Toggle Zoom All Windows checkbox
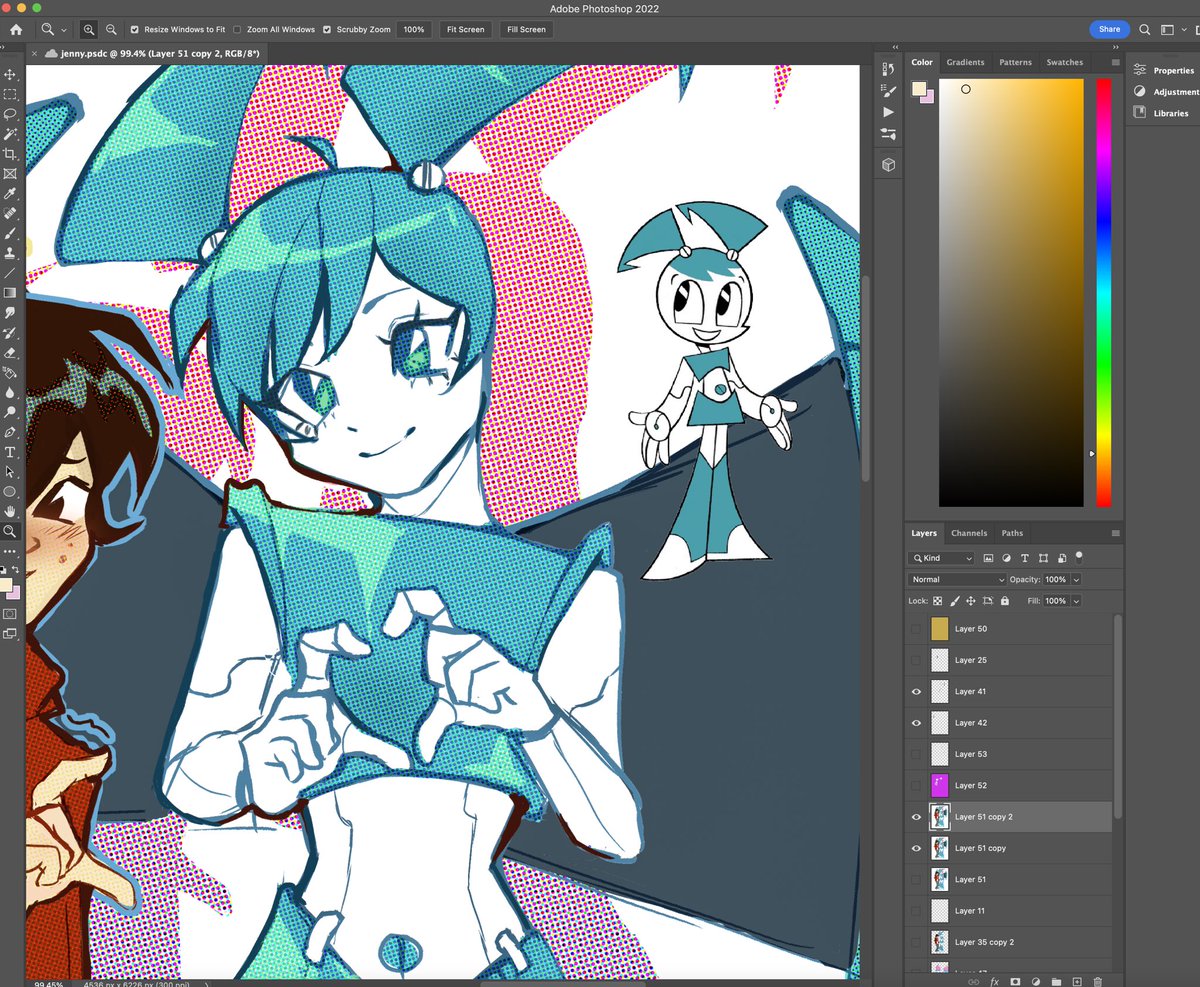Screen dimensions: 1200x987 click(237, 30)
